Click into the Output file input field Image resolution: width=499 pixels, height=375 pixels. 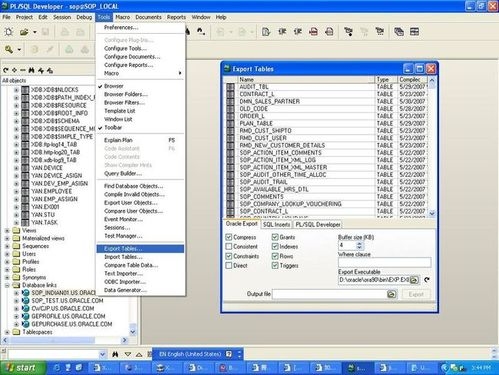tap(329, 294)
